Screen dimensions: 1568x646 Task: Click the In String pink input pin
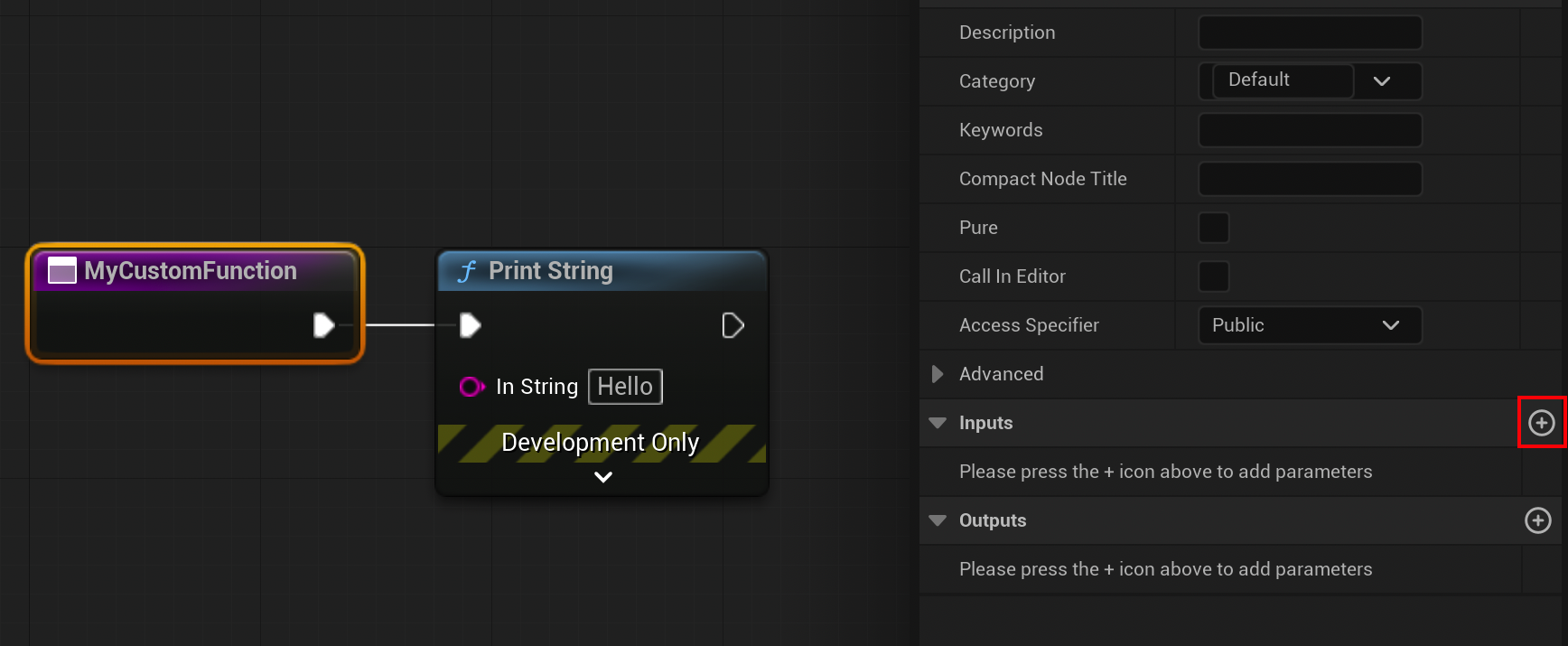471,387
